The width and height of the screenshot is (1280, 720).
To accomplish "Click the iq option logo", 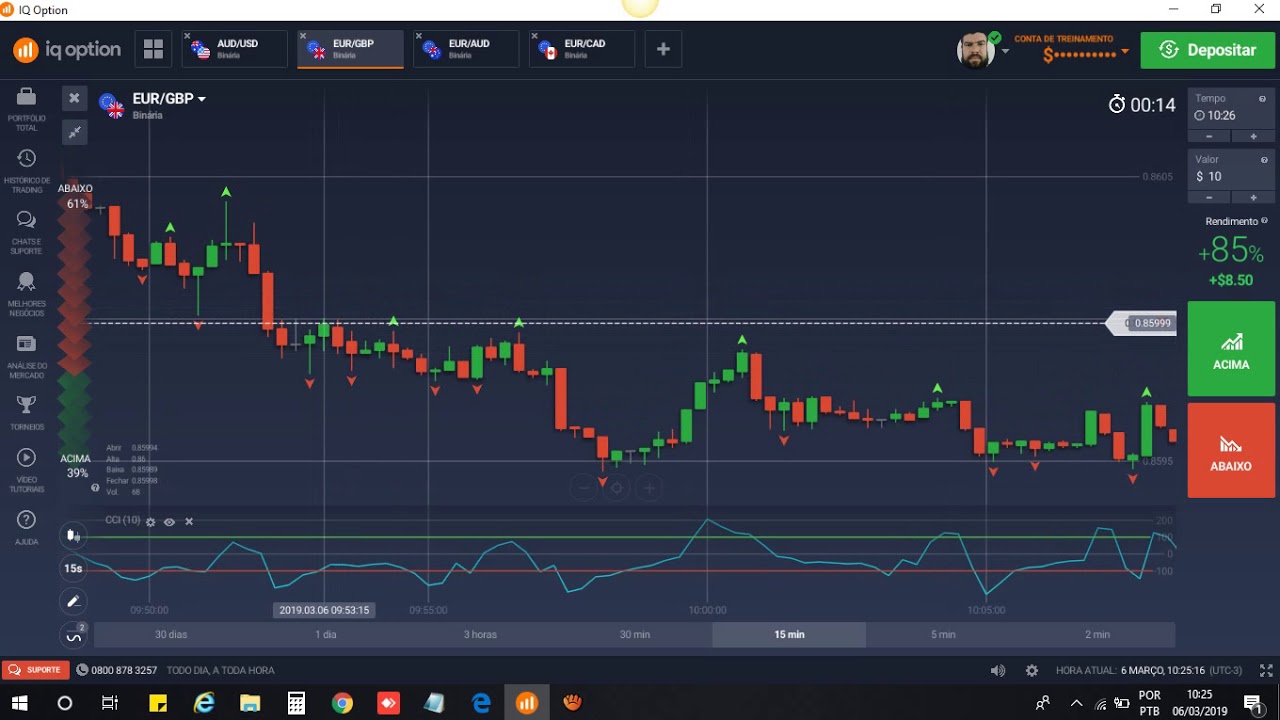I will [x=67, y=49].
